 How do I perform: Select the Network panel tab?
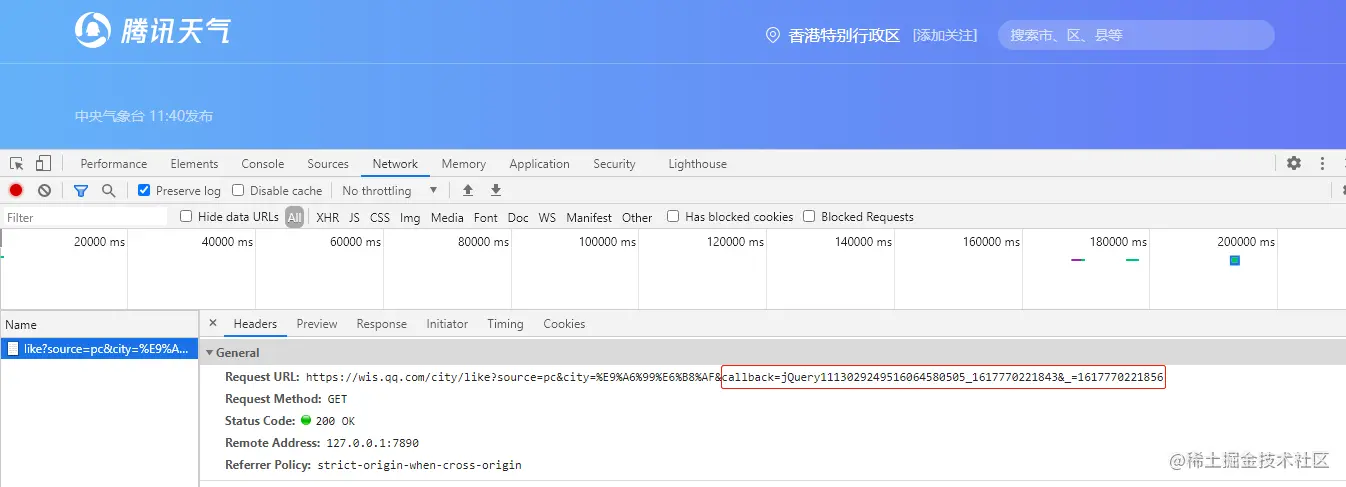coord(395,163)
